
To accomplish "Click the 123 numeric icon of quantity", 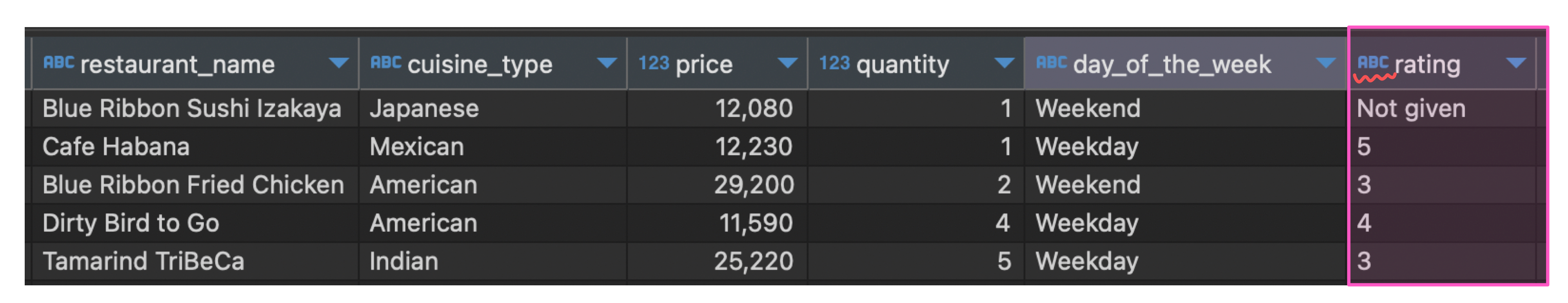I will 834,63.
